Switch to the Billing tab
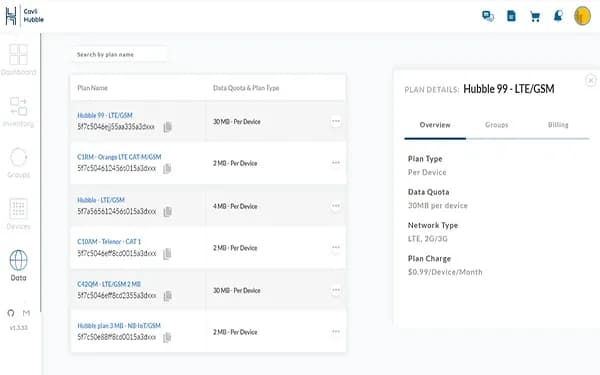The width and height of the screenshot is (600, 375). [x=558, y=125]
